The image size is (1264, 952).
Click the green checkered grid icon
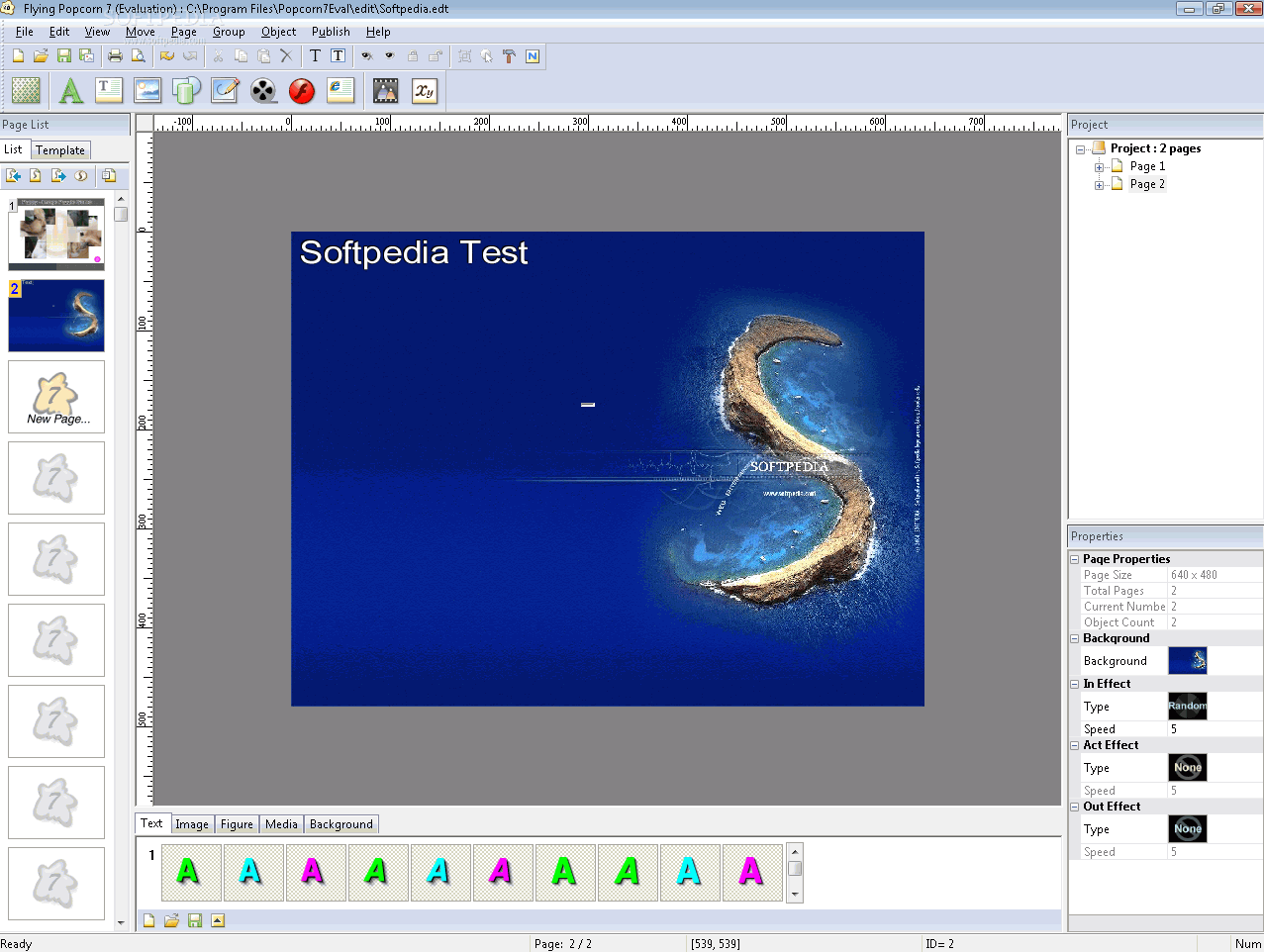pos(26,91)
